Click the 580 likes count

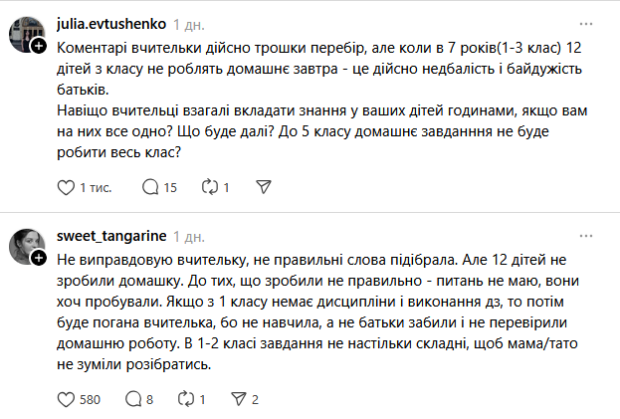coord(89,400)
